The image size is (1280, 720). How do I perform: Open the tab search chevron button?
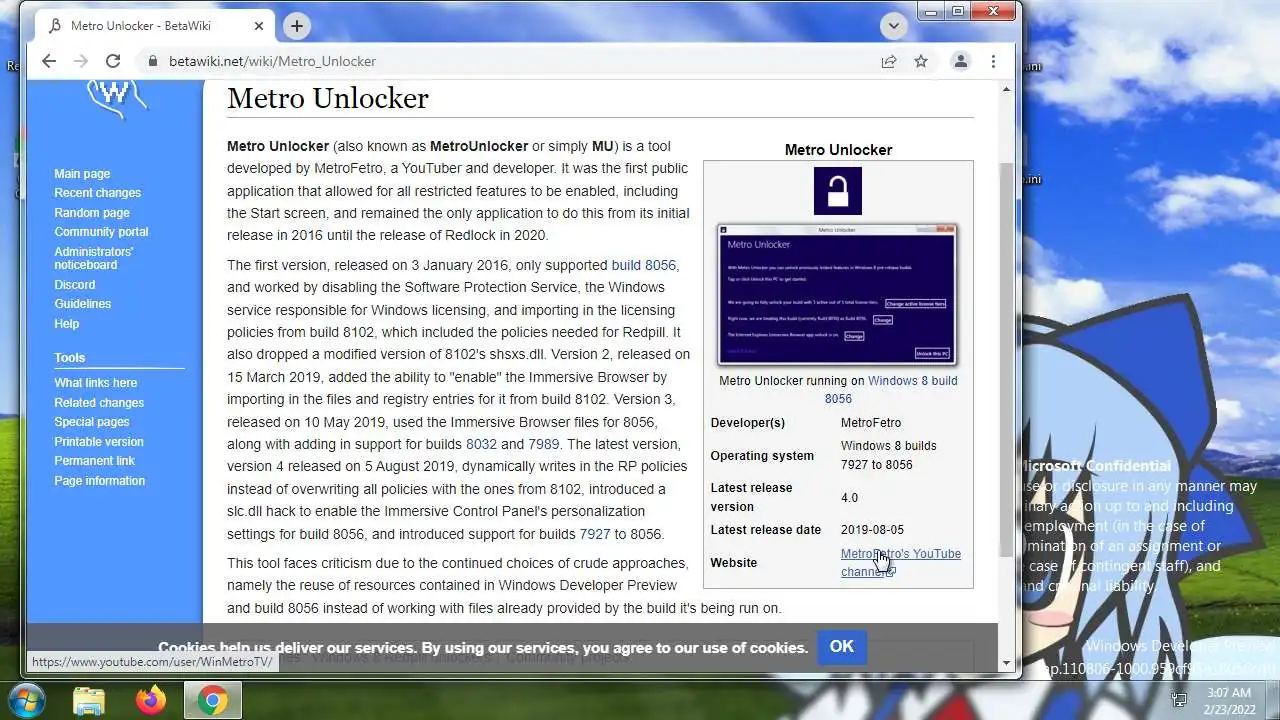tap(893, 26)
